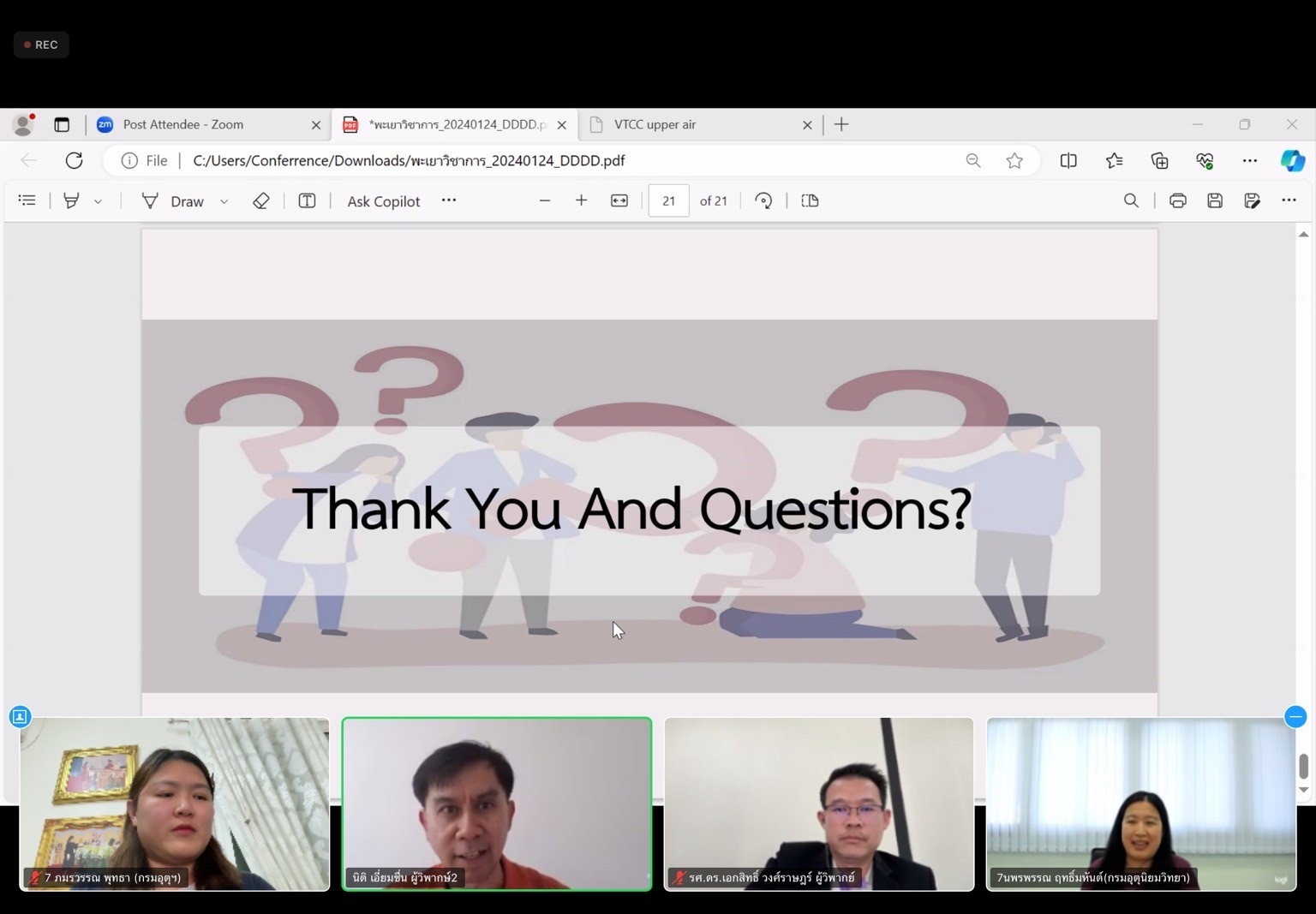The width and height of the screenshot is (1316, 914).
Task: Open more PDF toolbar options next to Ask Copilot
Action: [x=449, y=200]
